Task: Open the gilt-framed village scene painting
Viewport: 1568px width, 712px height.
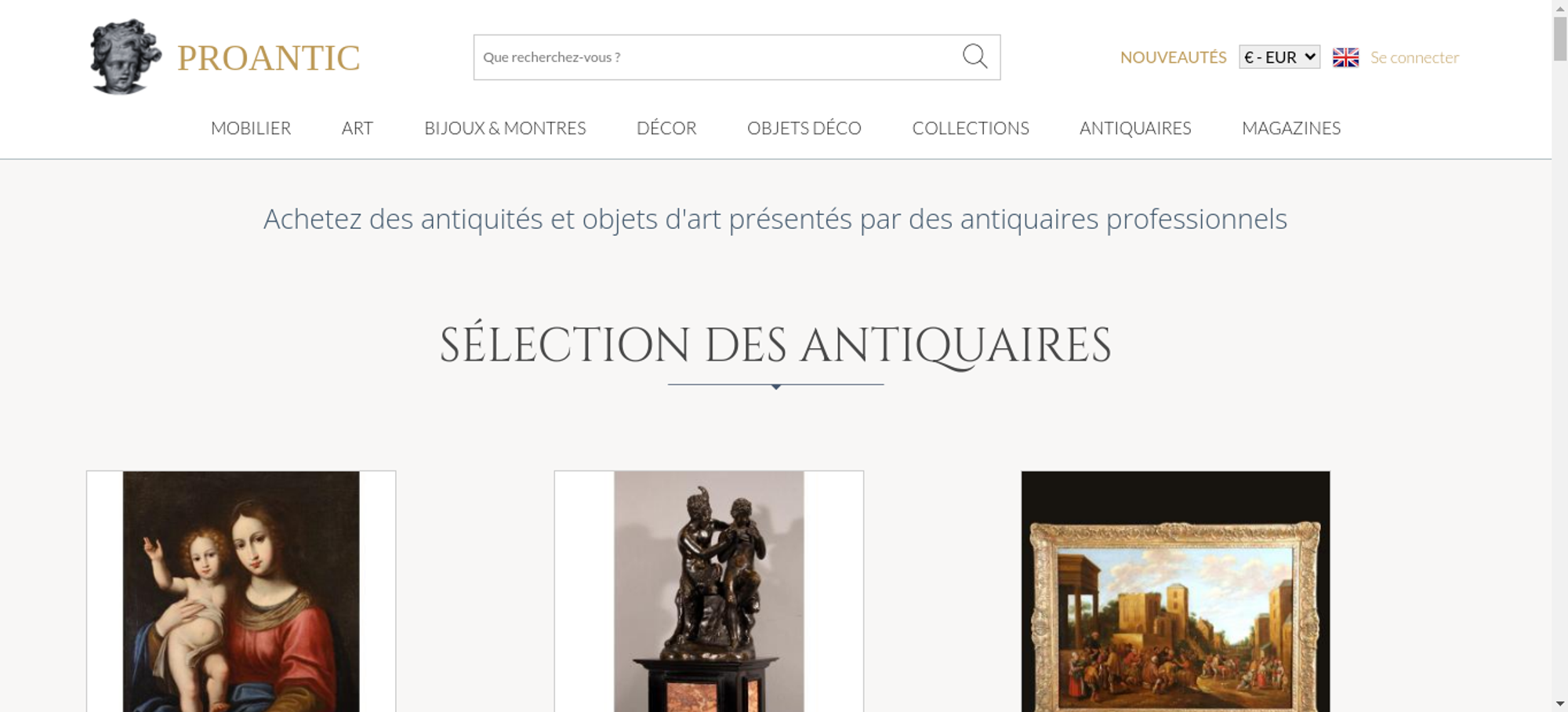Action: pyautogui.click(x=1175, y=591)
